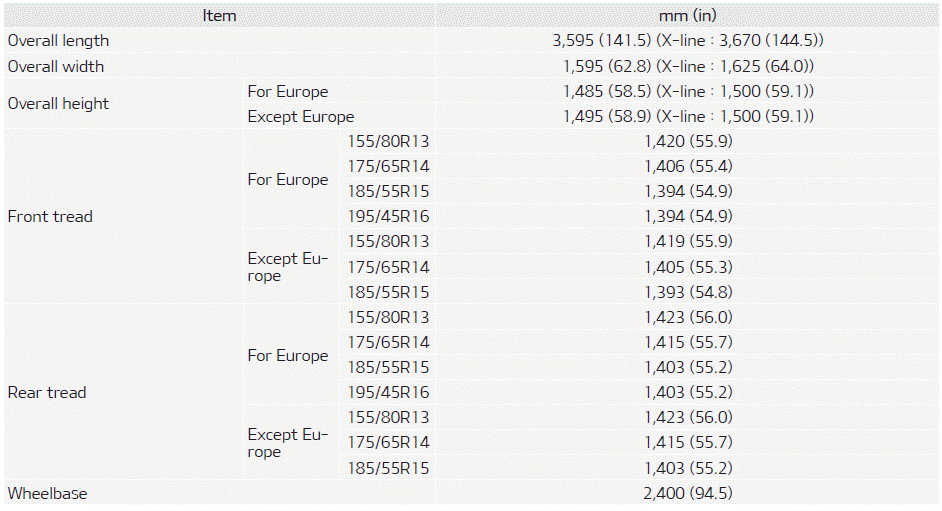The height and width of the screenshot is (511, 942).
Task: Click the "Item" column header
Action: (x=219, y=16)
